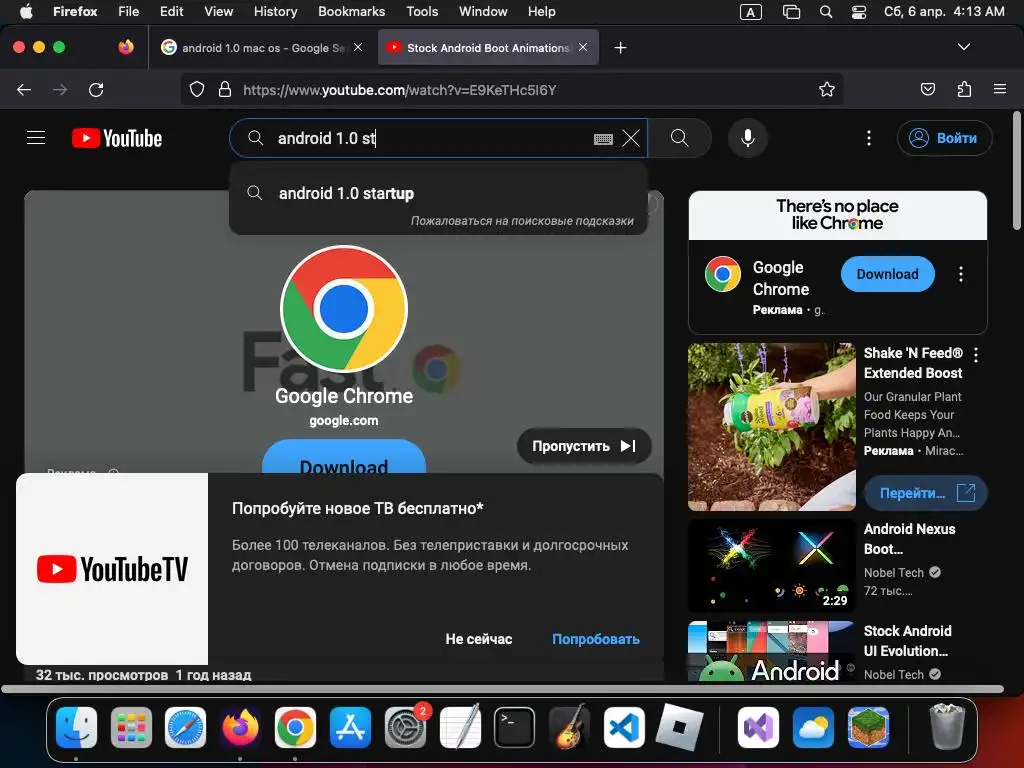This screenshot has height=768, width=1024.
Task: Close the Google search tab
Action: 358,47
